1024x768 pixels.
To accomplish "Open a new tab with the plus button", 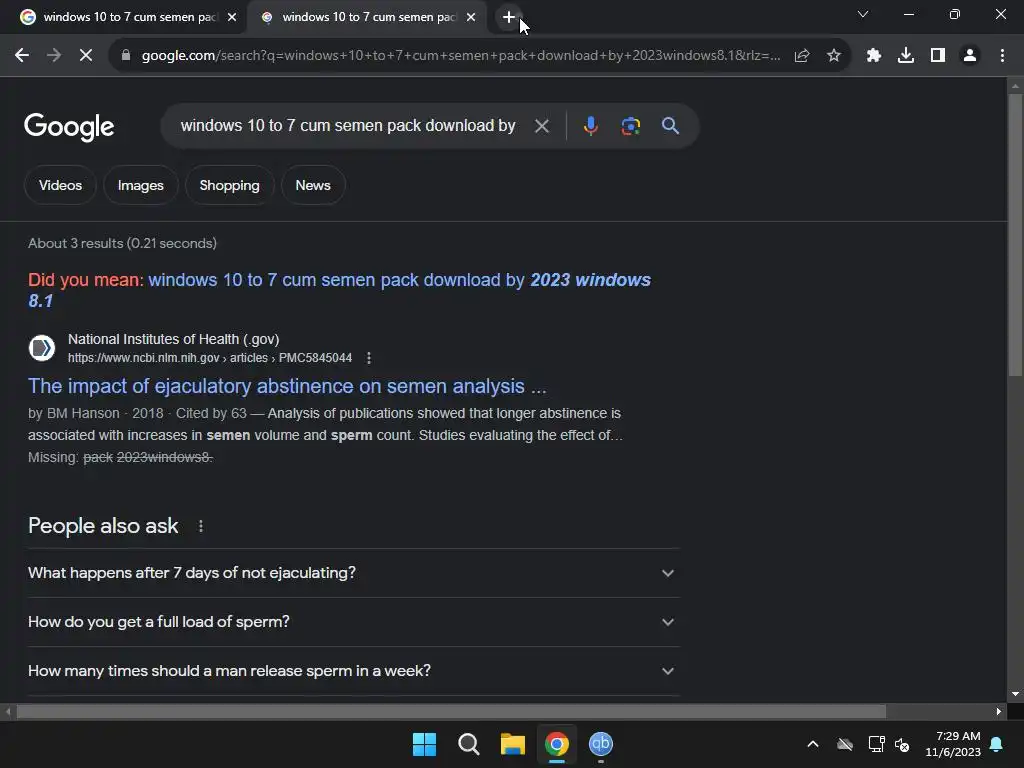I will tap(509, 17).
